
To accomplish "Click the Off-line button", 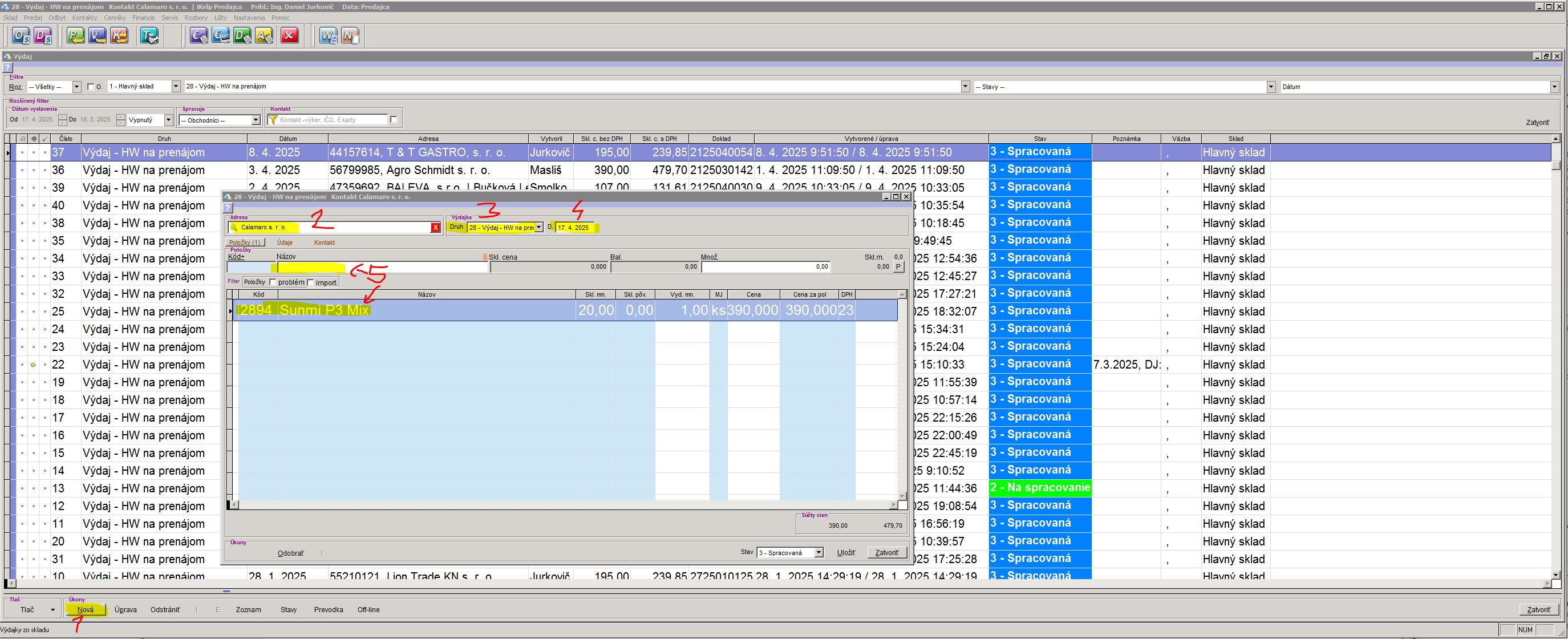I will point(368,610).
